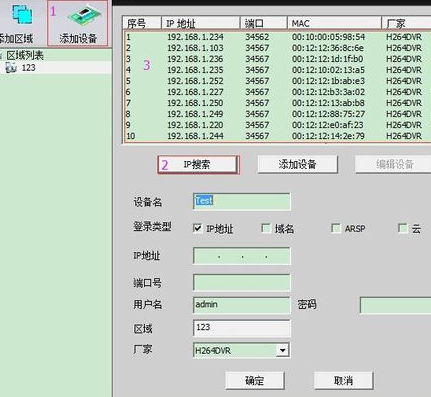
Task: Click the empty IP地址 input field
Action: click(242, 256)
